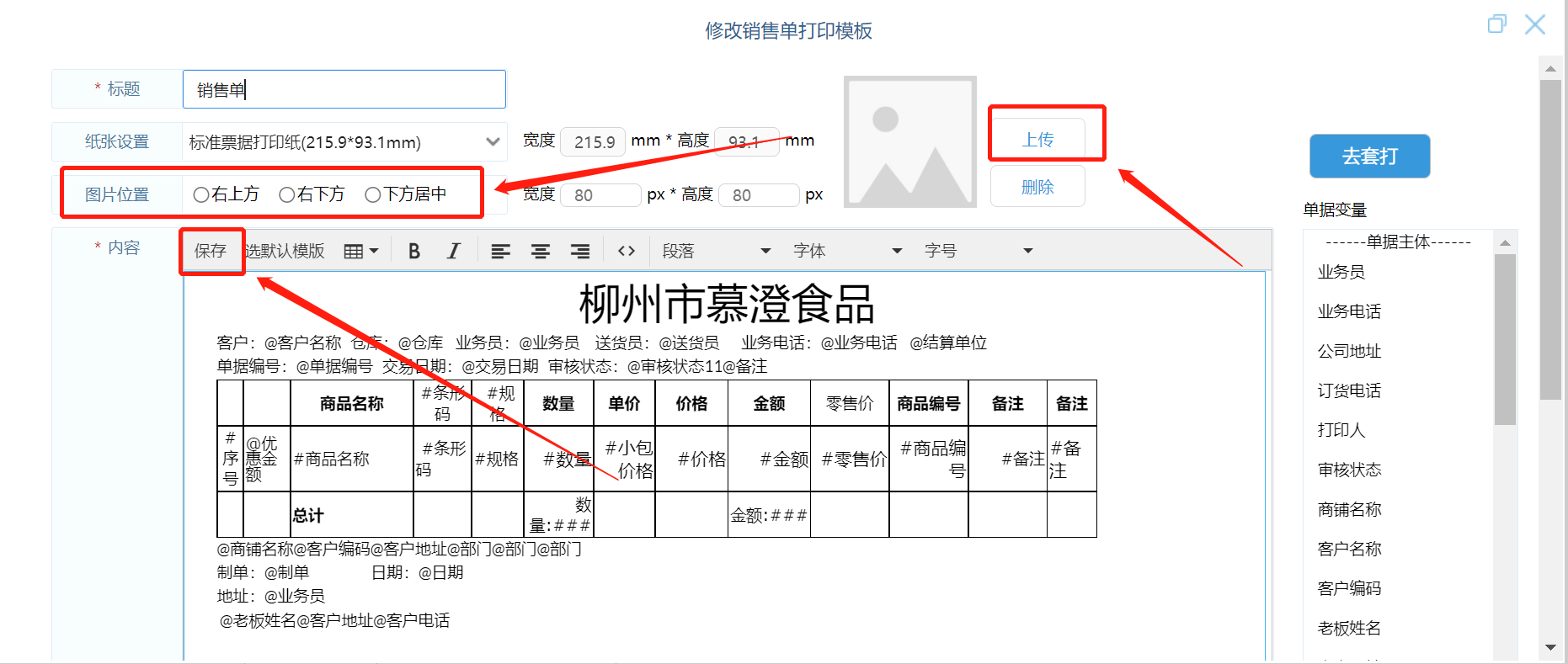Click the 去套打 button

click(1369, 156)
